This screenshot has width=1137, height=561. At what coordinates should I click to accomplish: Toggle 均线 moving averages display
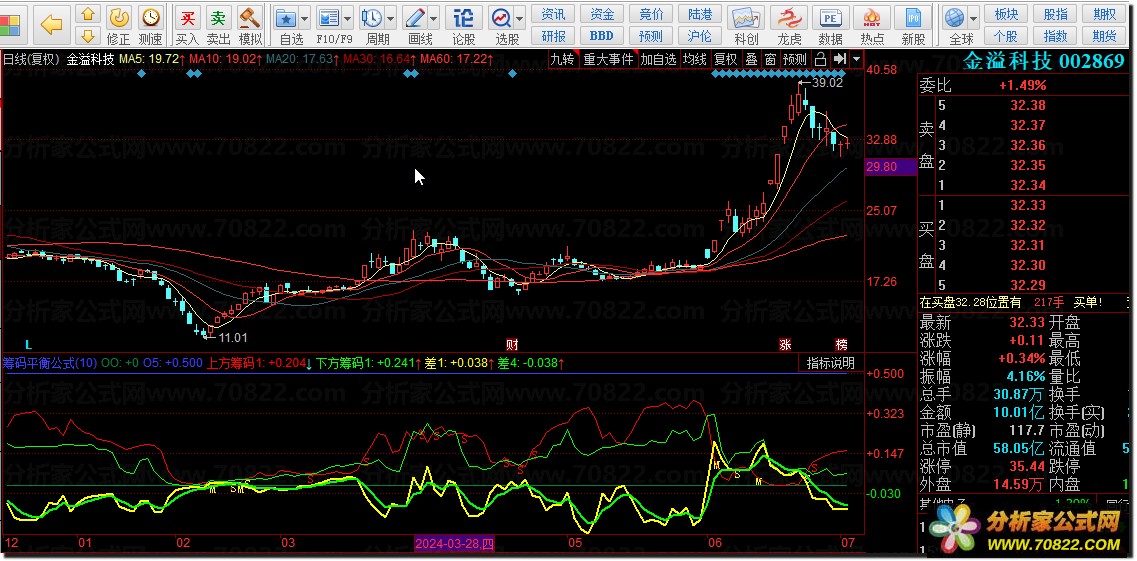point(695,59)
